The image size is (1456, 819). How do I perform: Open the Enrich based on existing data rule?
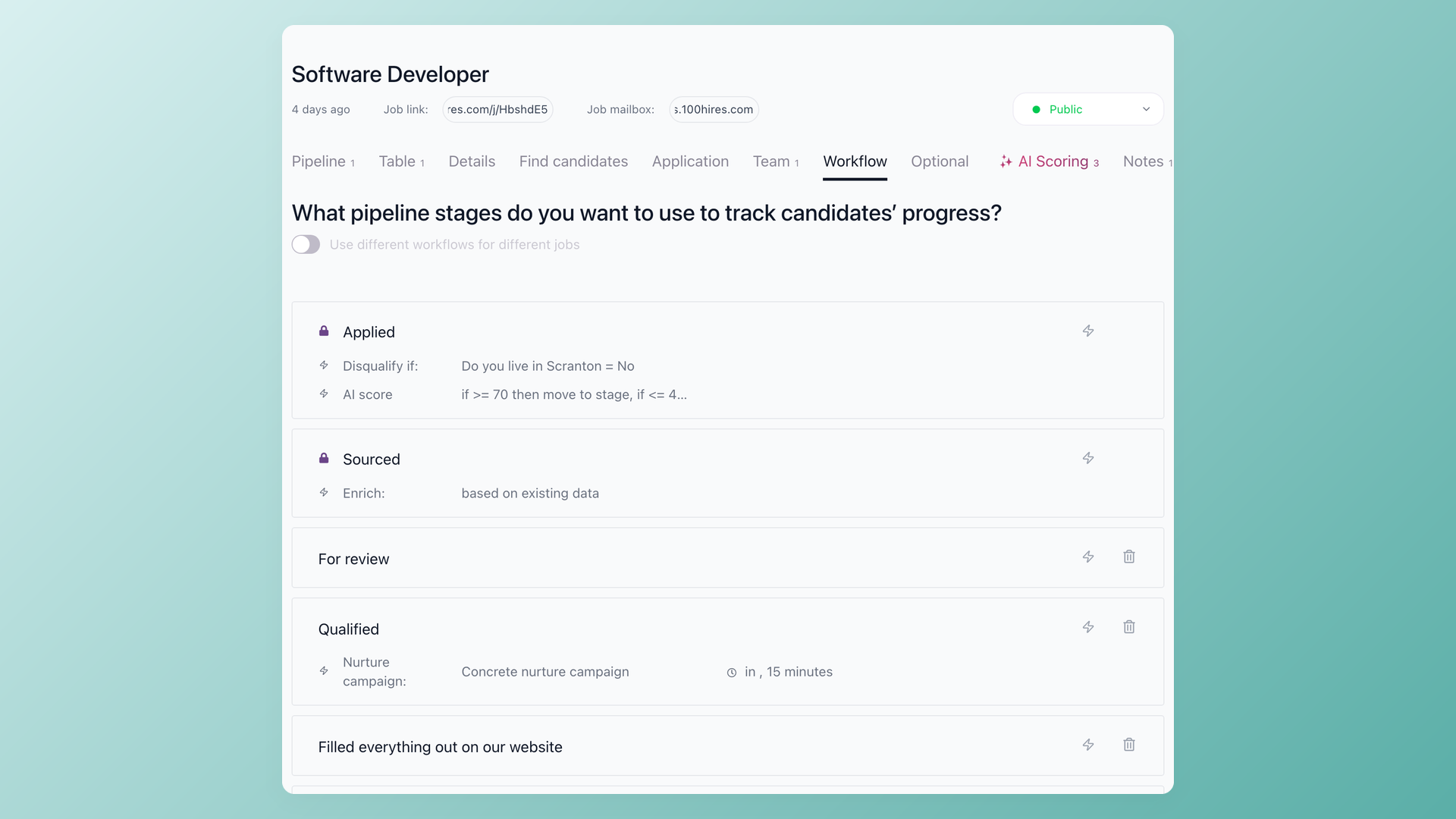coord(530,493)
